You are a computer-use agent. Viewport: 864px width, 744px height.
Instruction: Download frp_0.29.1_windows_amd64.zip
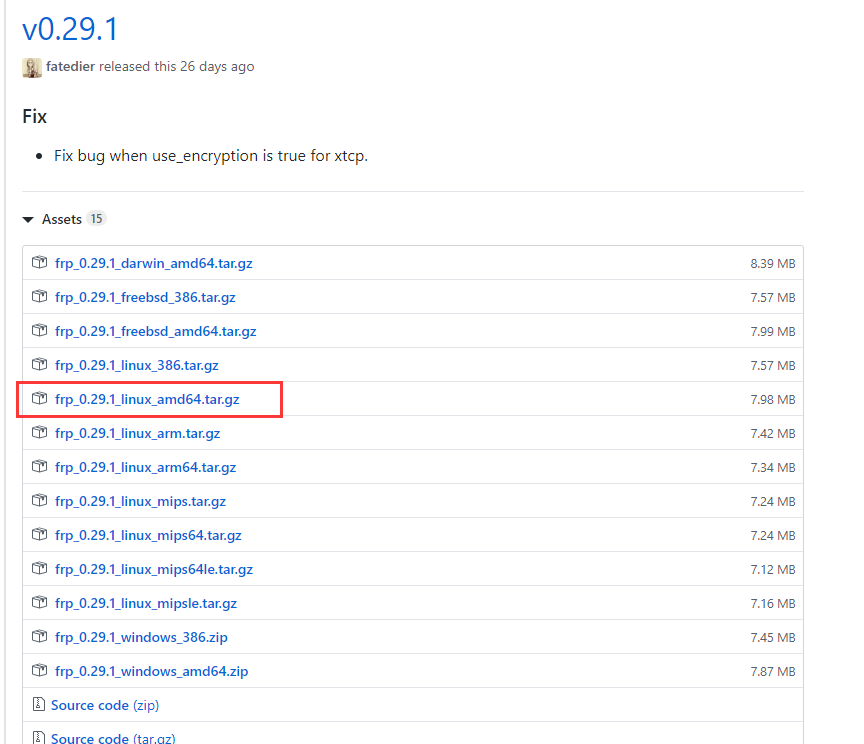152,671
